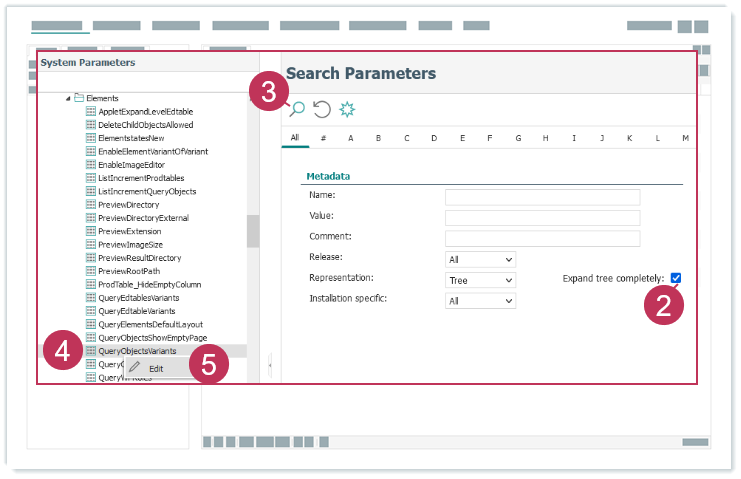The width and height of the screenshot is (741, 479).
Task: Open the Release dropdown
Action: coord(480,260)
